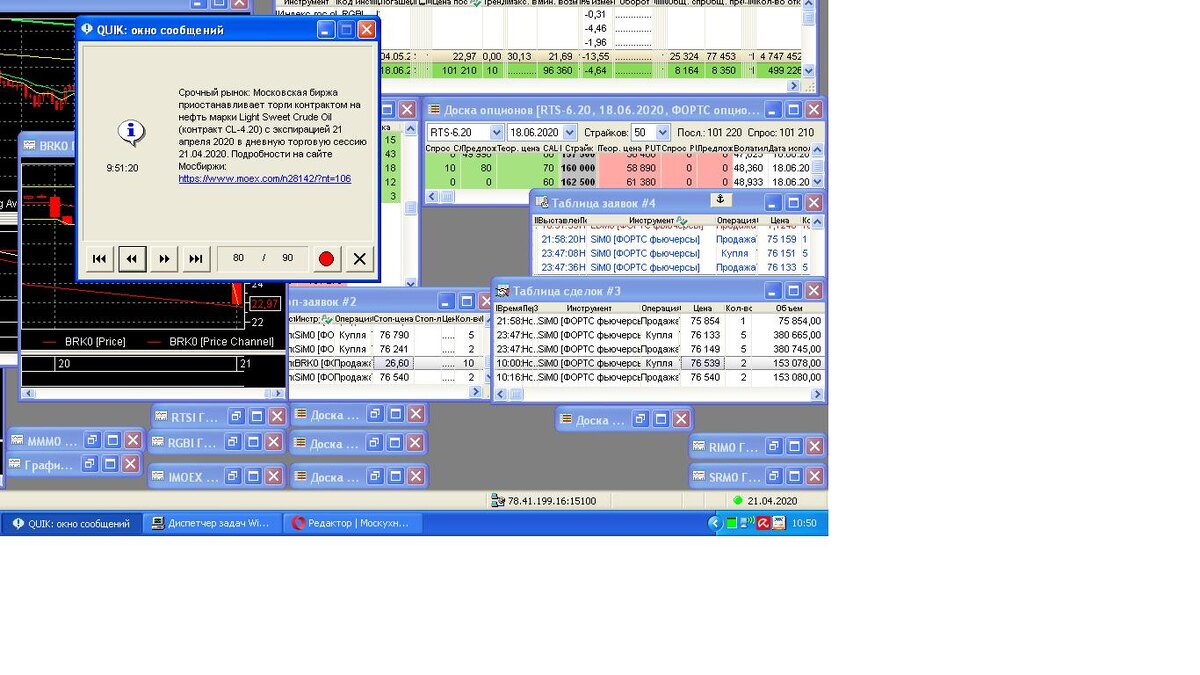The width and height of the screenshot is (1200, 675).
Task: Click option board title bar icon
Action: [434, 110]
